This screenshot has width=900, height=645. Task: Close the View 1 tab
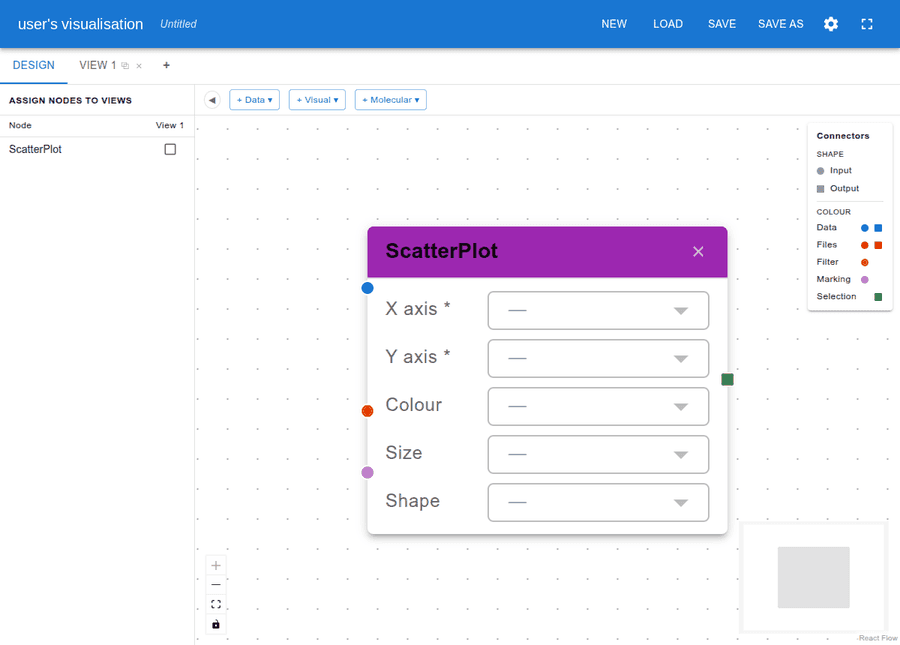[x=139, y=66]
